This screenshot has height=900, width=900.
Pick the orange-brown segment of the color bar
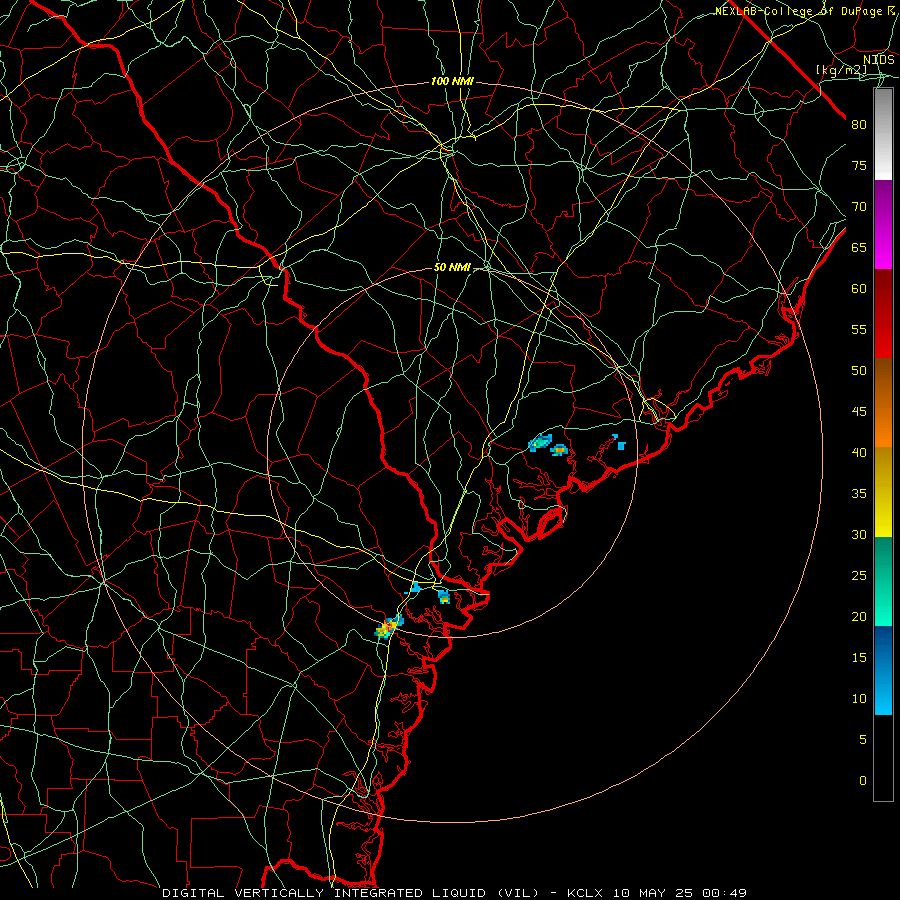click(883, 402)
